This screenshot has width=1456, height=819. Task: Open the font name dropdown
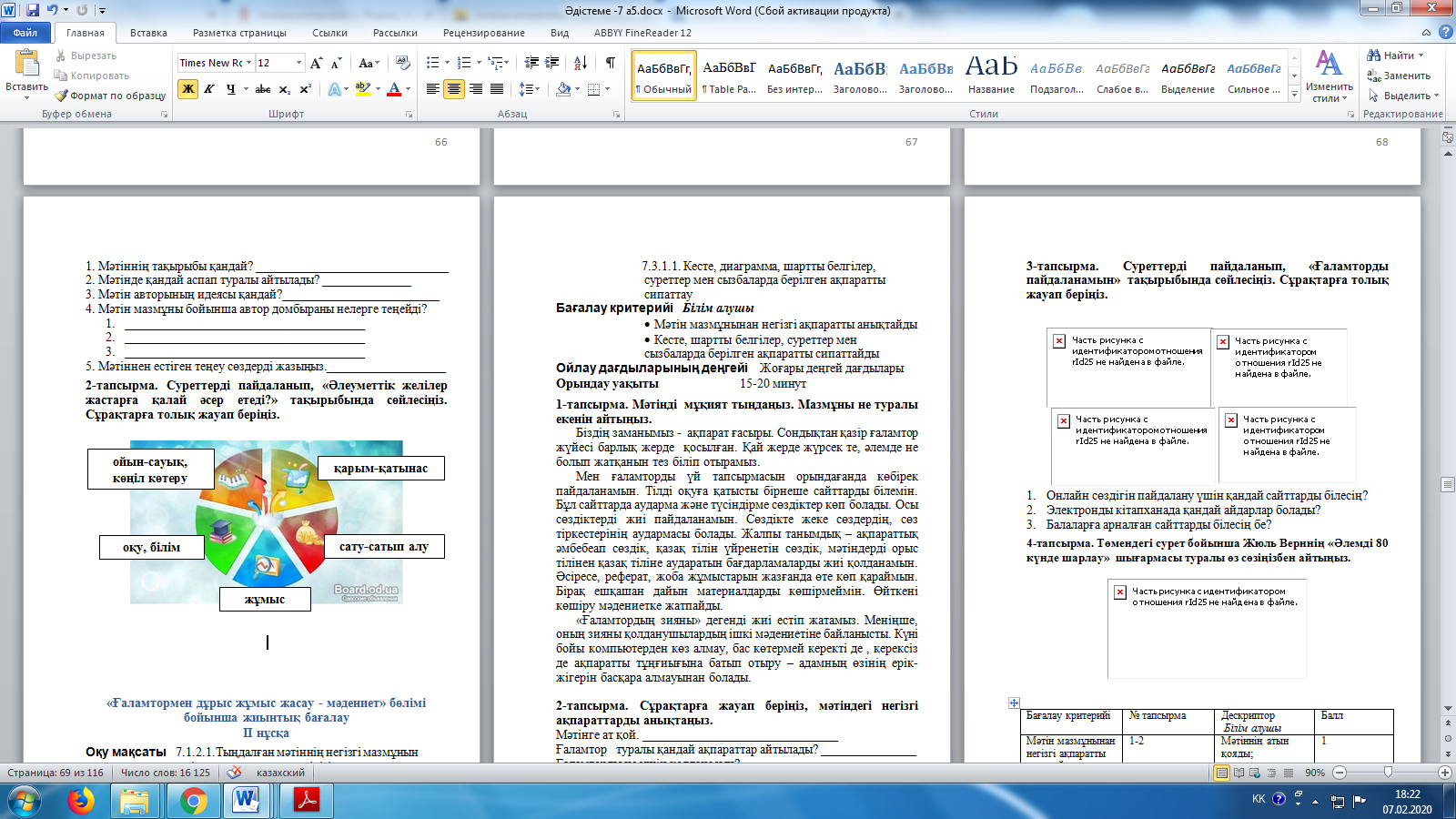pyautogui.click(x=248, y=63)
